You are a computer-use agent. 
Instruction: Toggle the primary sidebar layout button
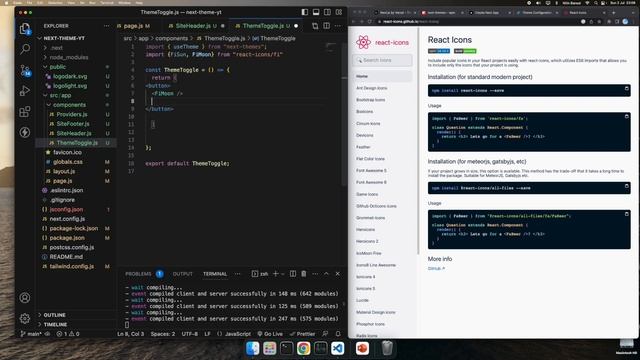[304, 12]
